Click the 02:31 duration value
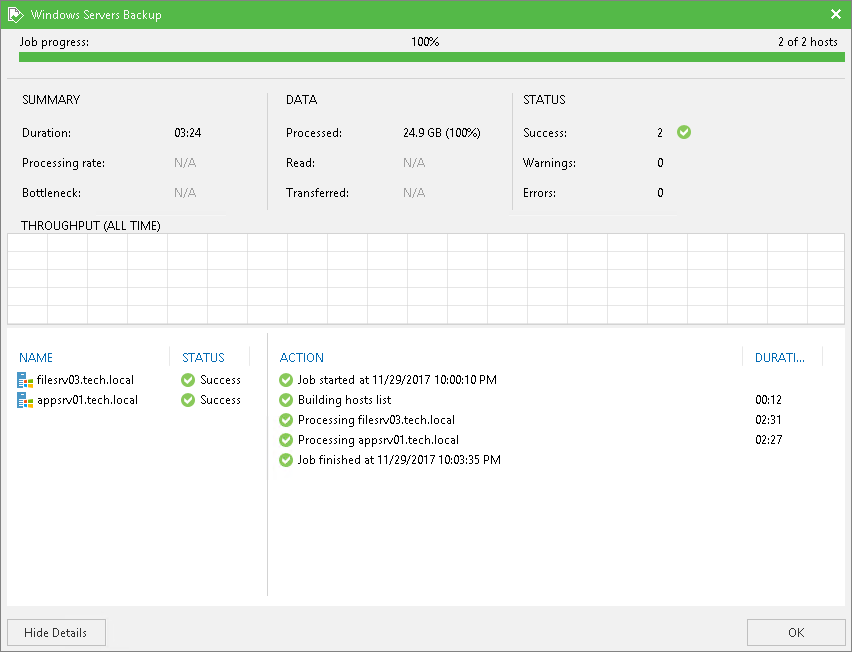Viewport: 852px width, 652px height. [768, 420]
